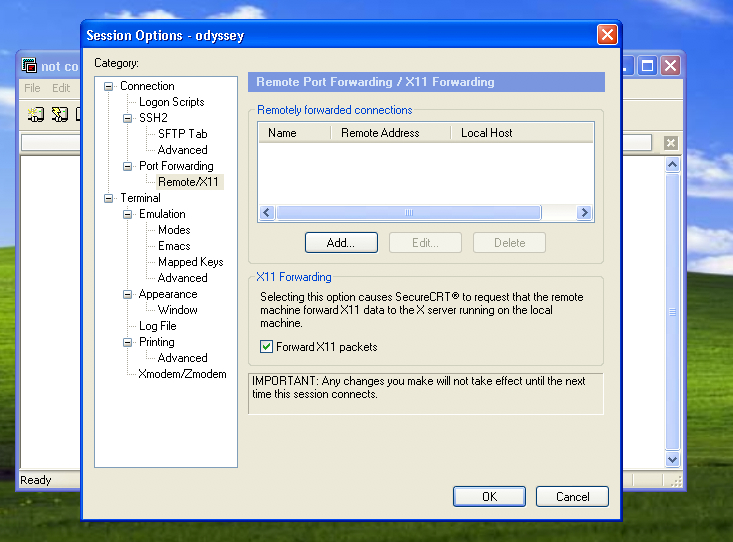This screenshot has width=733, height=542.
Task: Select the Port Forwarding category label
Action: click(176, 166)
